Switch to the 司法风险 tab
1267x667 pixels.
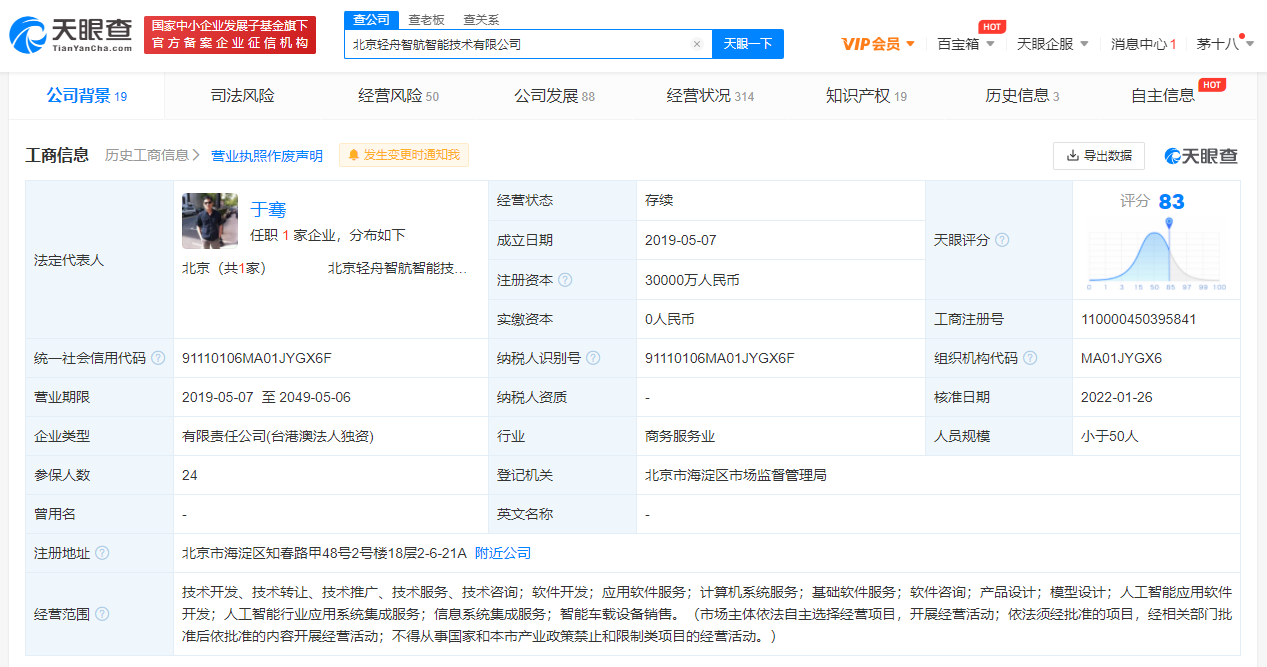pos(242,96)
